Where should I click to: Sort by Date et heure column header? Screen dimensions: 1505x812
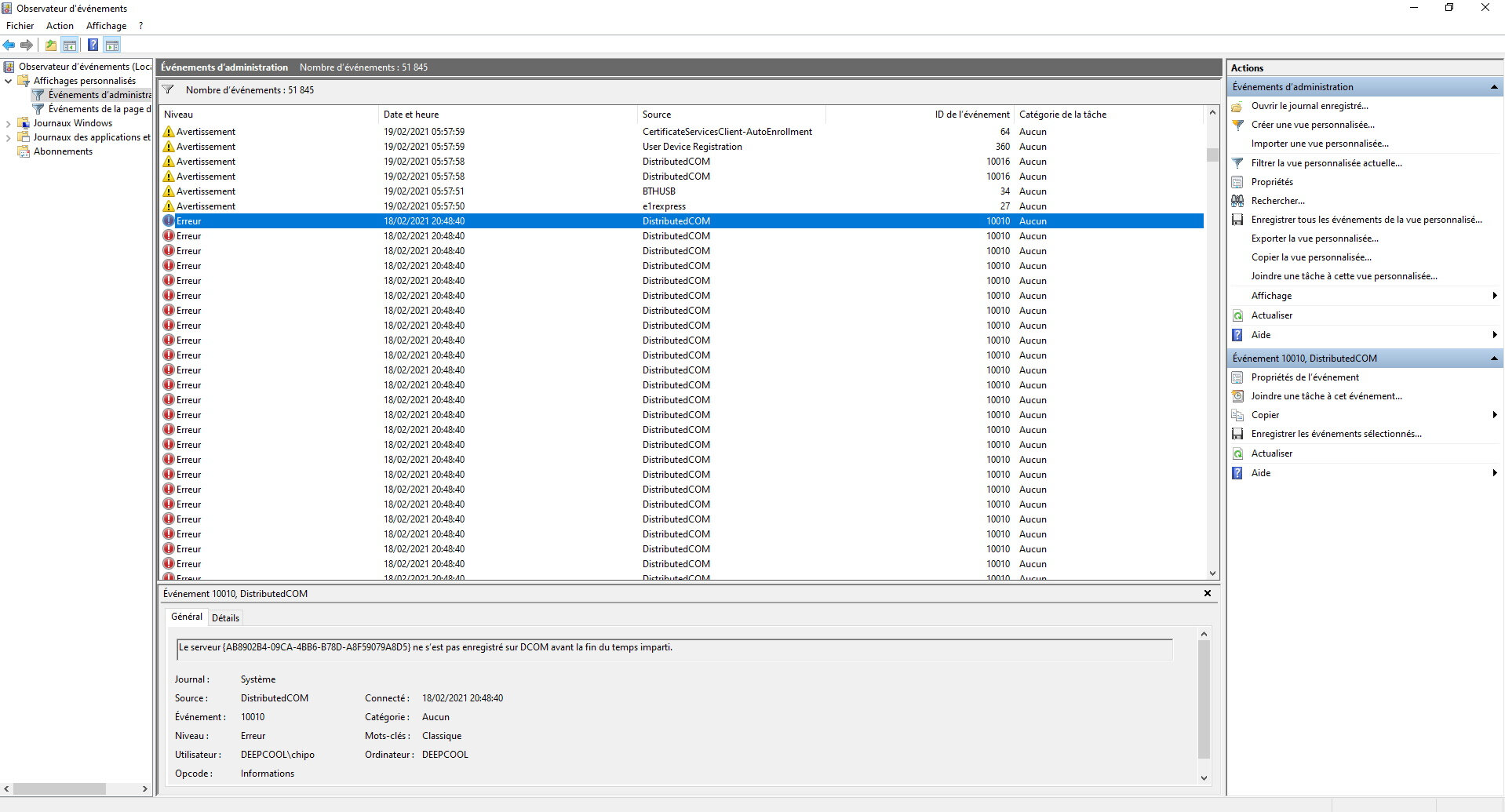pos(508,115)
